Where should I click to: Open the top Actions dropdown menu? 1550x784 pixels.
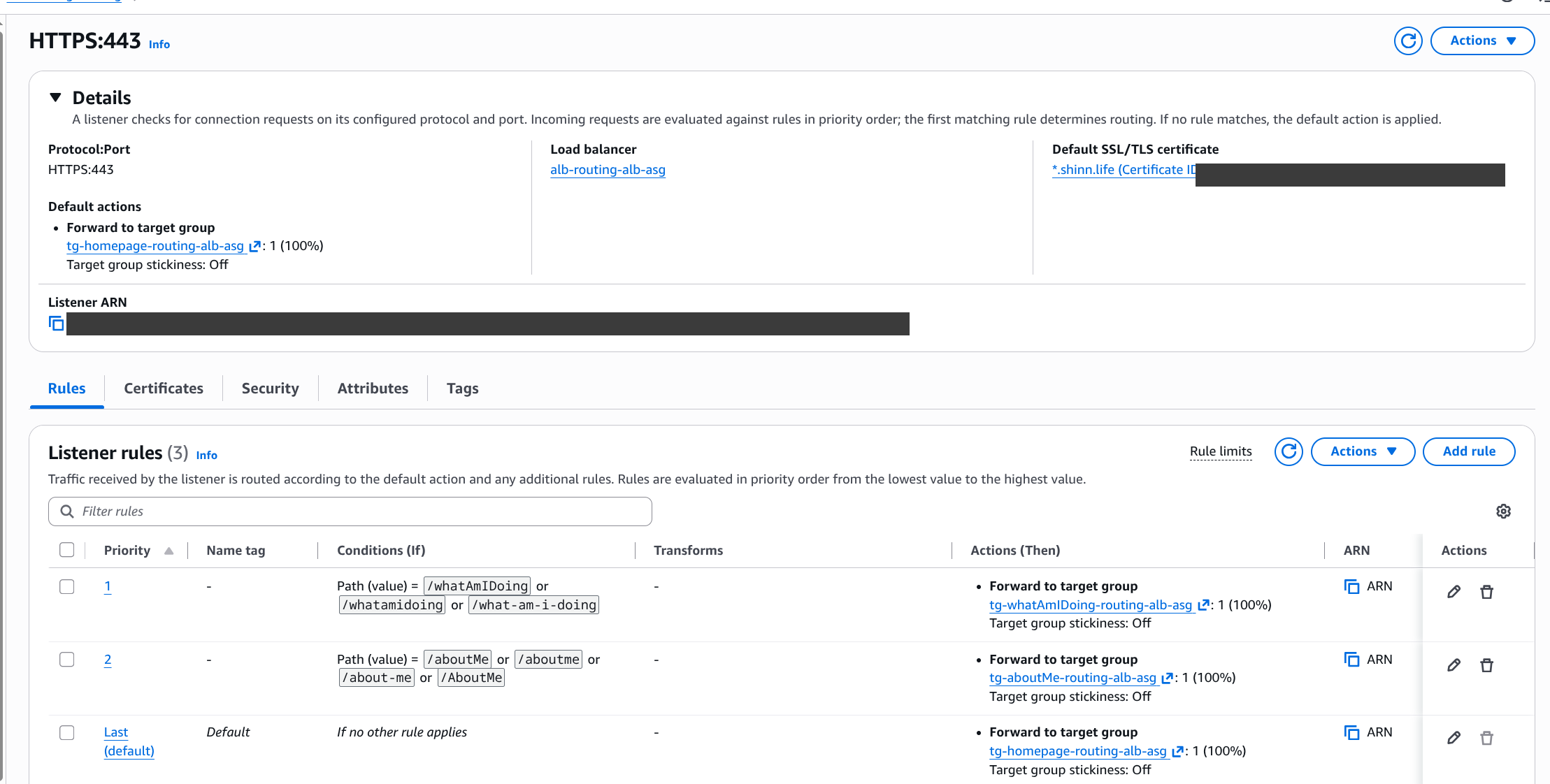[x=1482, y=41]
